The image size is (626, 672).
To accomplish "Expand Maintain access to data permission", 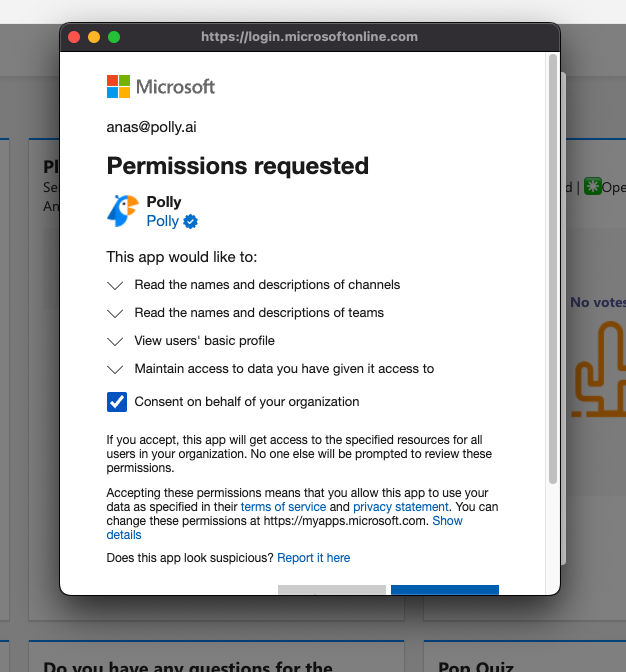I will (x=116, y=369).
